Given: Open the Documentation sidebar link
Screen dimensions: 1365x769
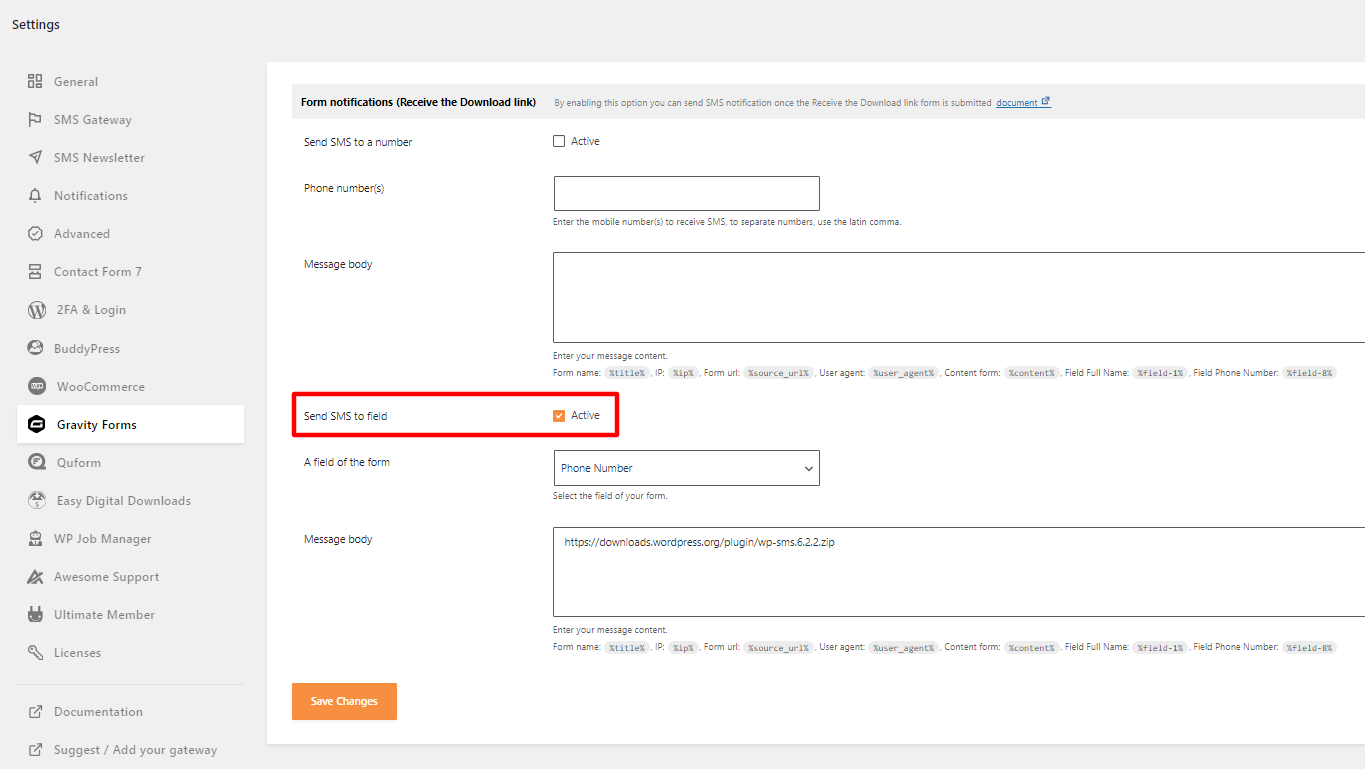Looking at the screenshot, I should click(x=98, y=711).
